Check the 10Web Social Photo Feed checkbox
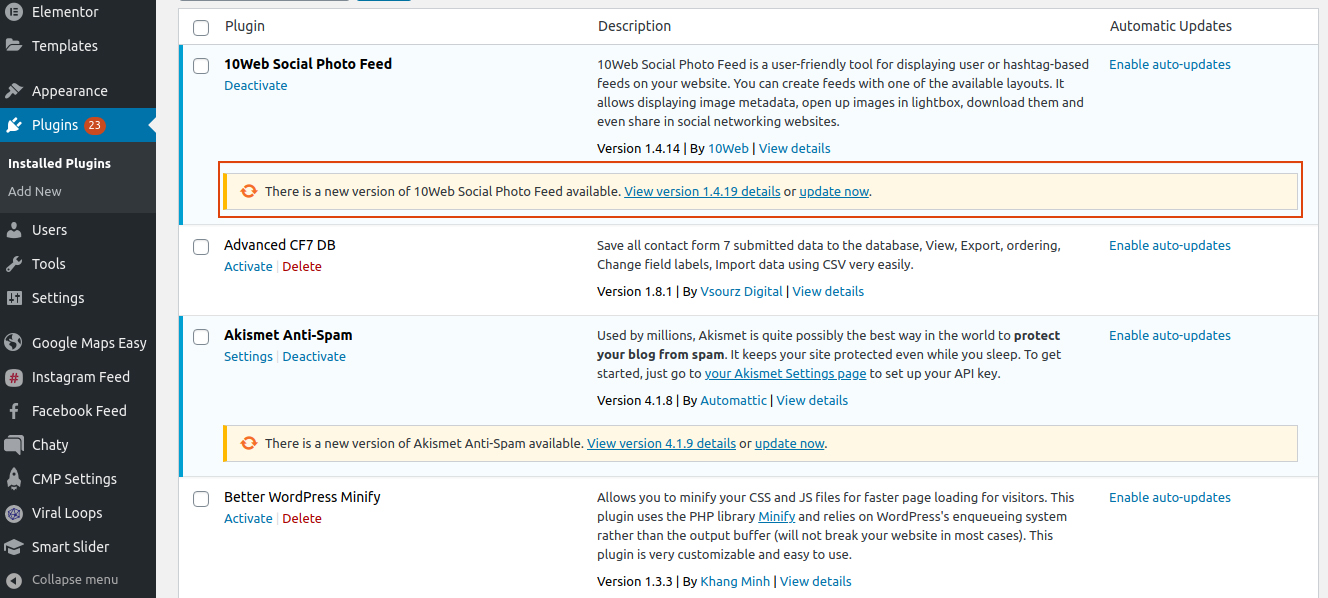The image size is (1328, 598). 201,66
